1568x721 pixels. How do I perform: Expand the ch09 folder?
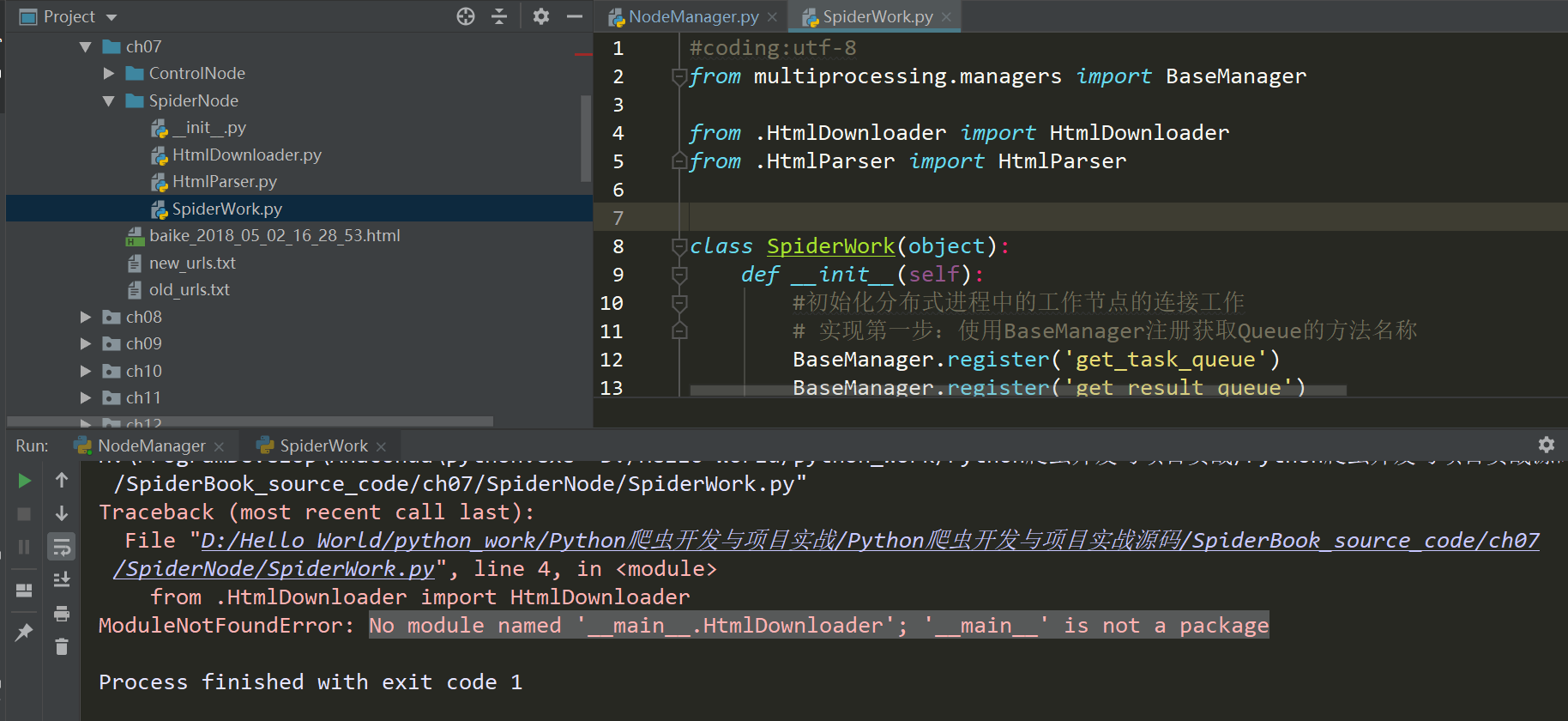click(x=85, y=344)
